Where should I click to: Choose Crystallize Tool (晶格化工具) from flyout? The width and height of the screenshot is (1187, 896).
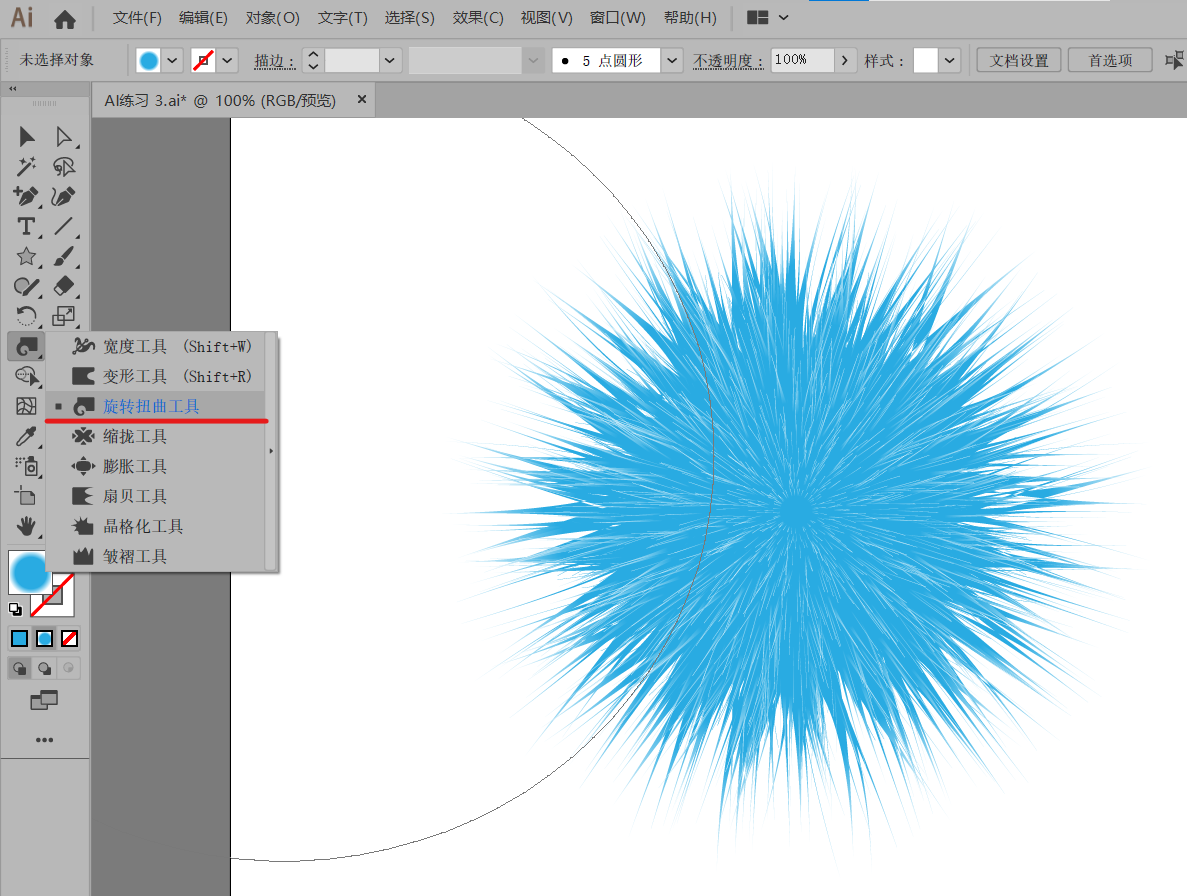click(x=156, y=526)
